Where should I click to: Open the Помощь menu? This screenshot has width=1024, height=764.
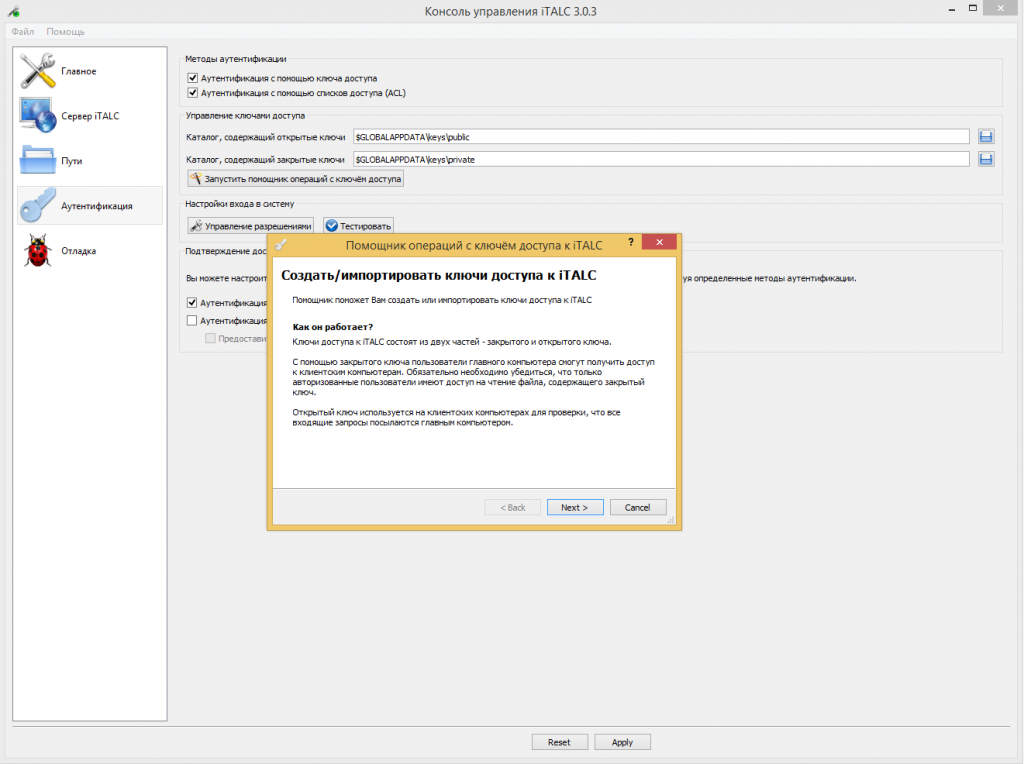pyautogui.click(x=65, y=31)
